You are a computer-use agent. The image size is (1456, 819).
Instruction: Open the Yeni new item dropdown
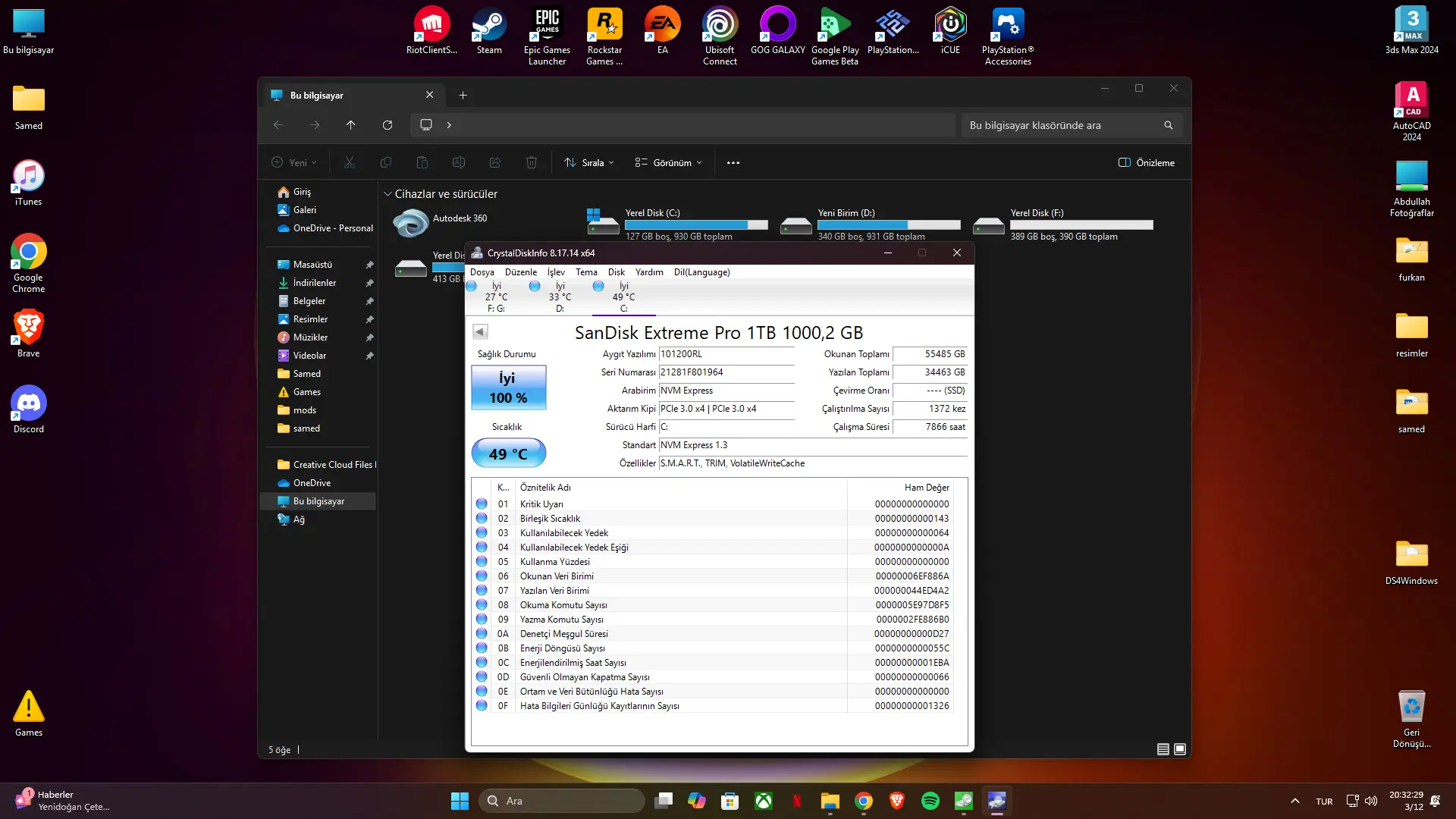pos(294,163)
